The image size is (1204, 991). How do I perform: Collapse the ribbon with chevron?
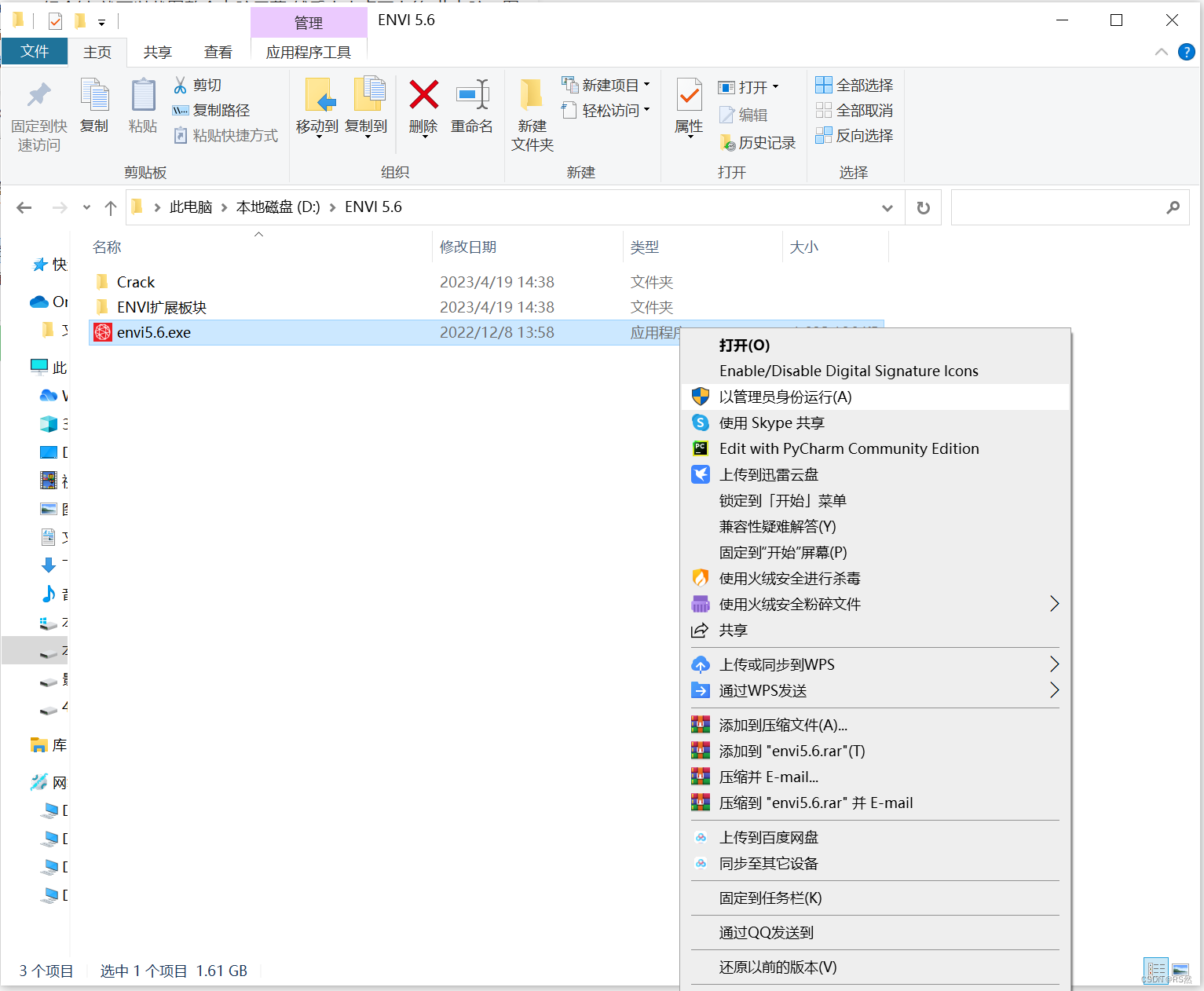[x=1162, y=52]
